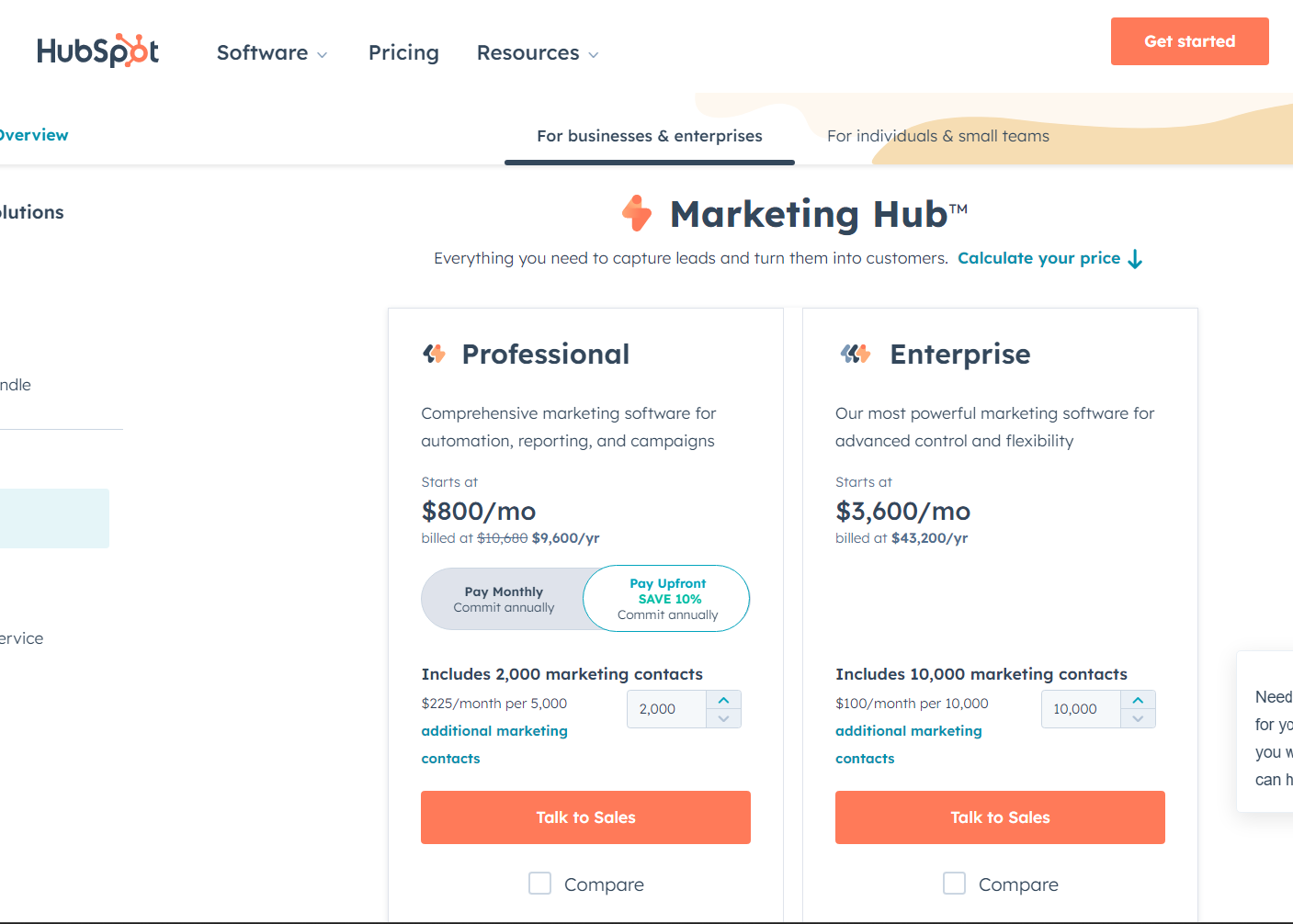
Task: Click the billed at $43,200/yr text
Action: click(902, 538)
